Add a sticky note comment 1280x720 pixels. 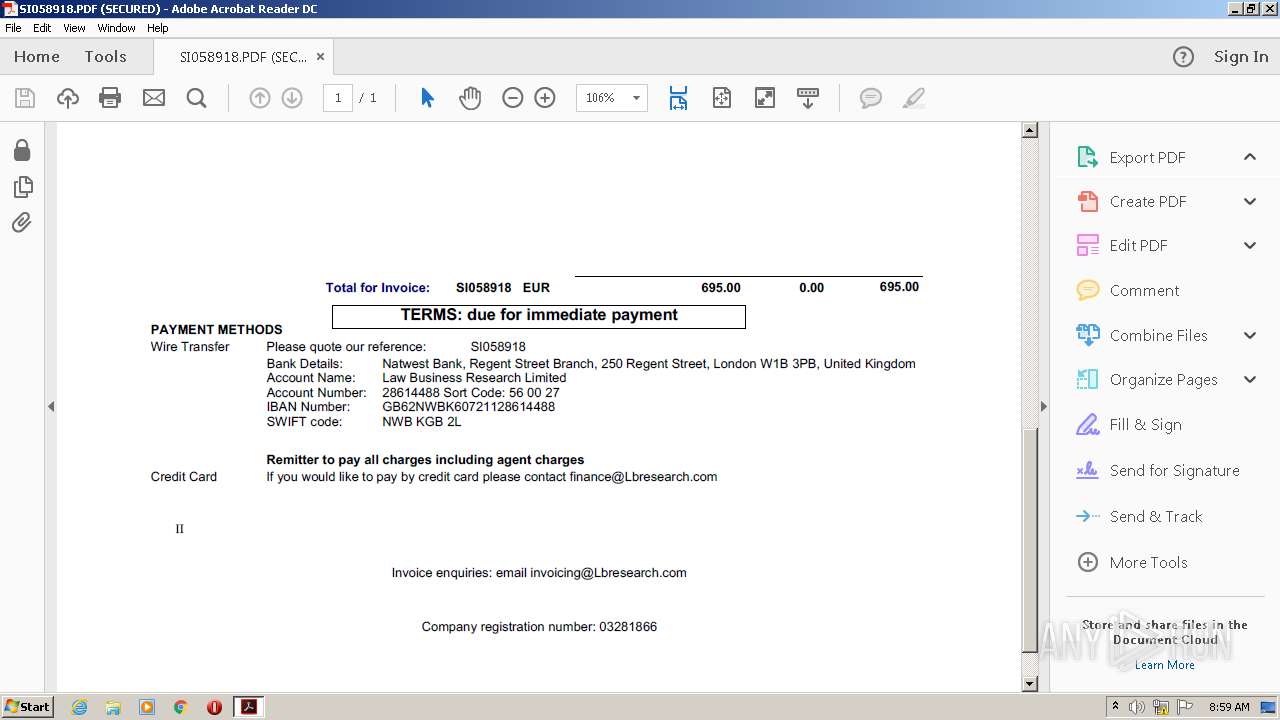pos(871,98)
